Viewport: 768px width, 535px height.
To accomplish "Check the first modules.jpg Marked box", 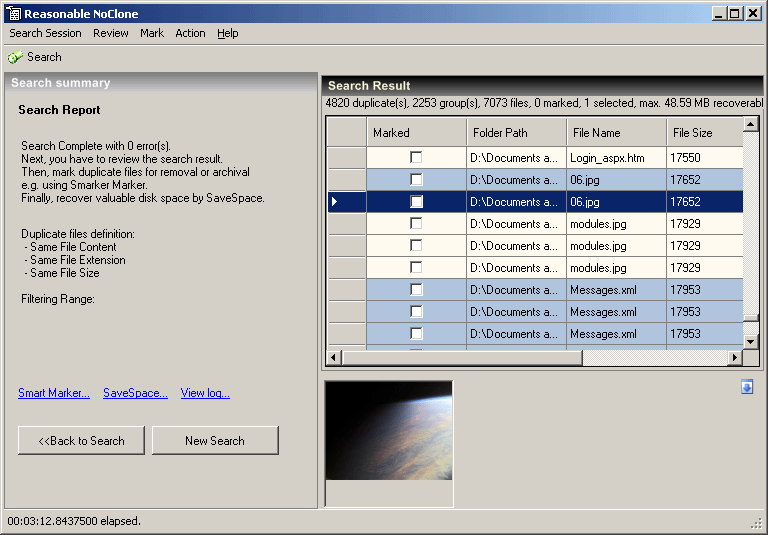I will (416, 224).
